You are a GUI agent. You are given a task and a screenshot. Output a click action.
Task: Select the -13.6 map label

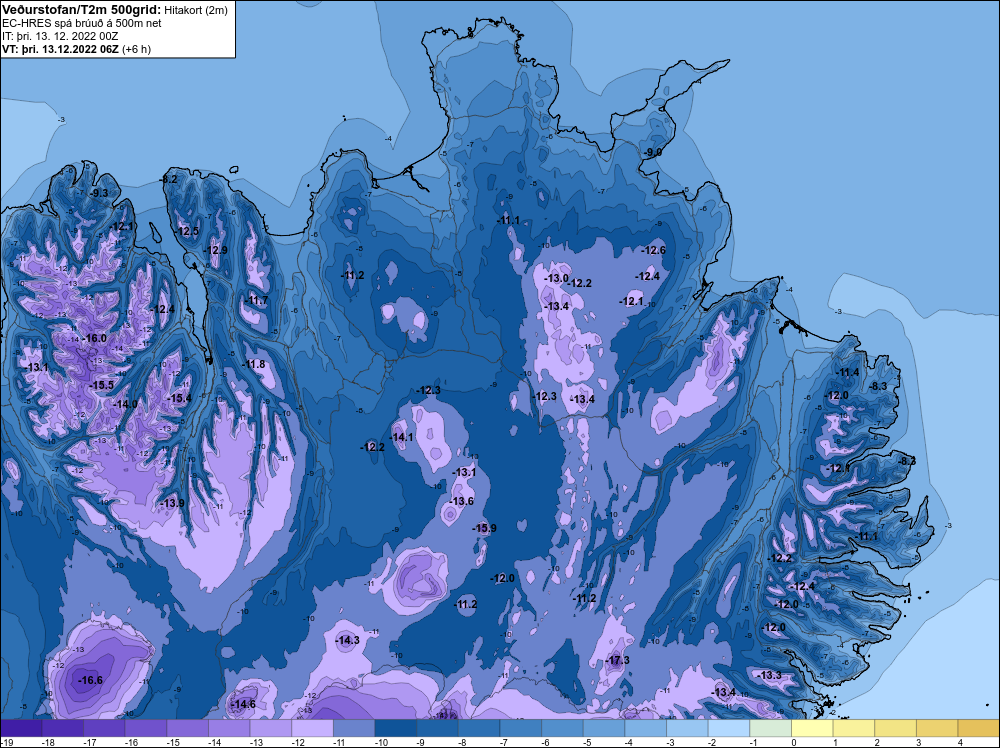pyautogui.click(x=462, y=501)
